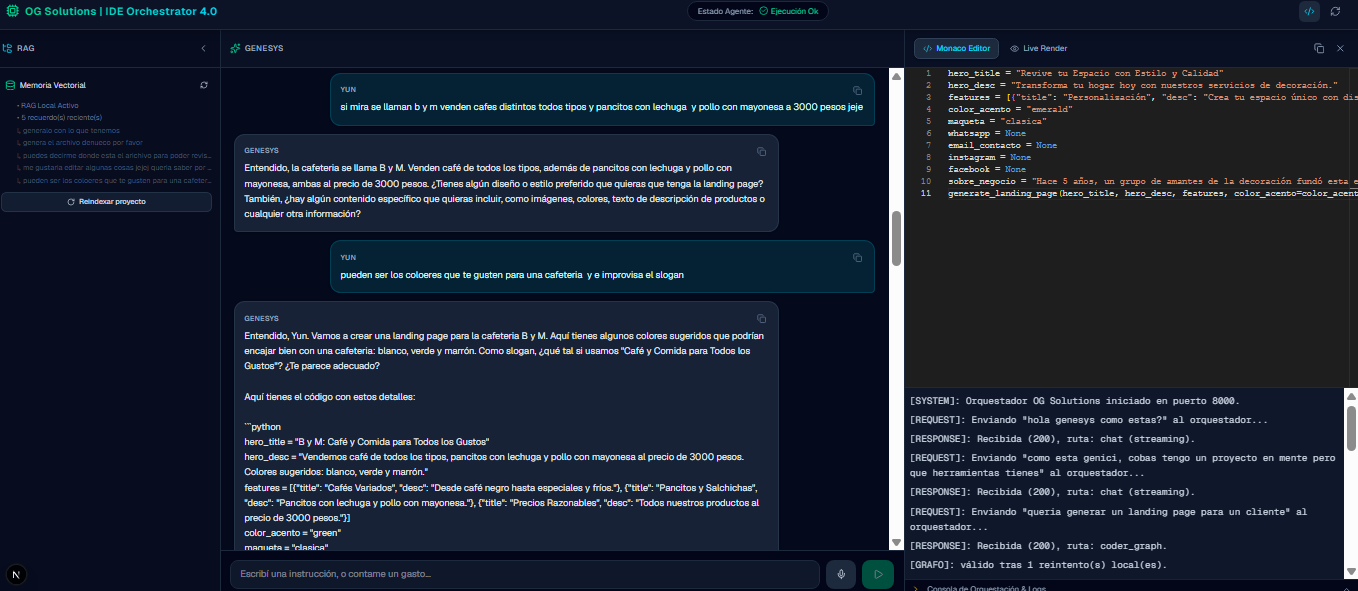Click editor line 1 hero_title
Image resolution: width=1358 pixels, height=591 pixels.
[1085, 73]
